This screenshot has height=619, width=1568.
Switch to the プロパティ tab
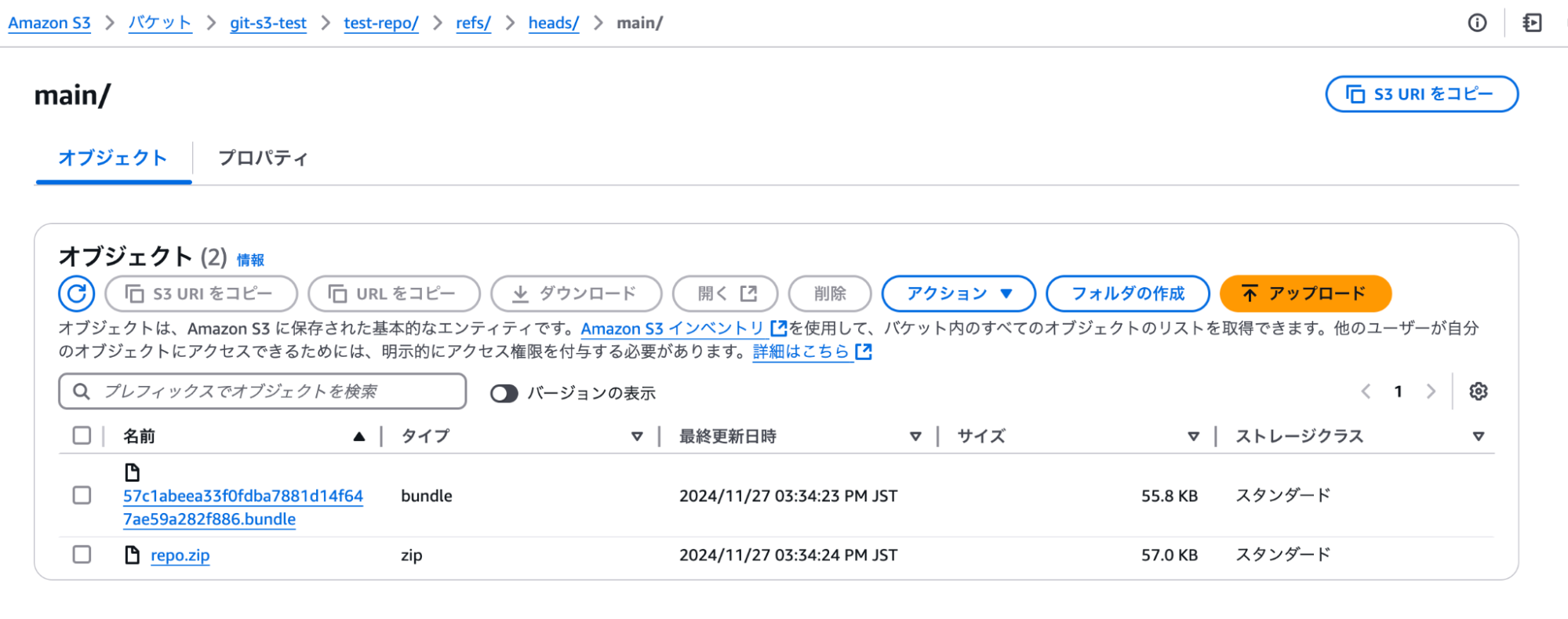(263, 158)
